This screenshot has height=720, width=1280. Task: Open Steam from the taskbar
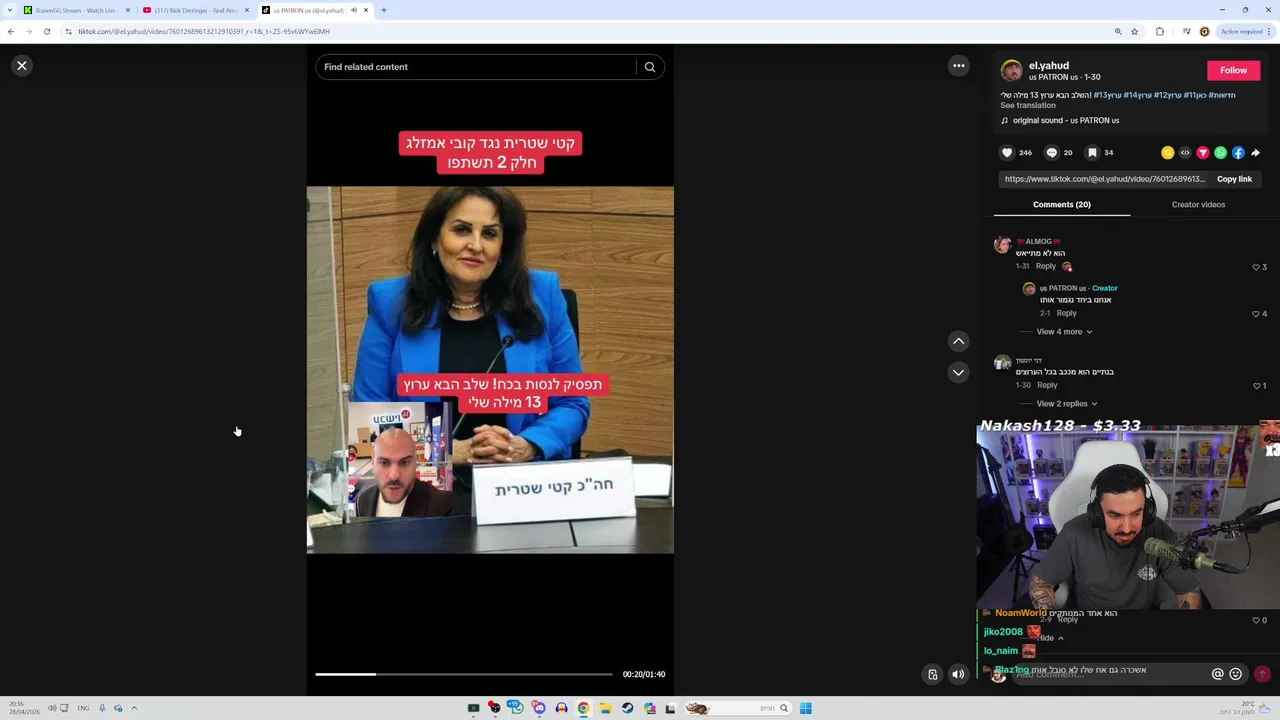[627, 708]
